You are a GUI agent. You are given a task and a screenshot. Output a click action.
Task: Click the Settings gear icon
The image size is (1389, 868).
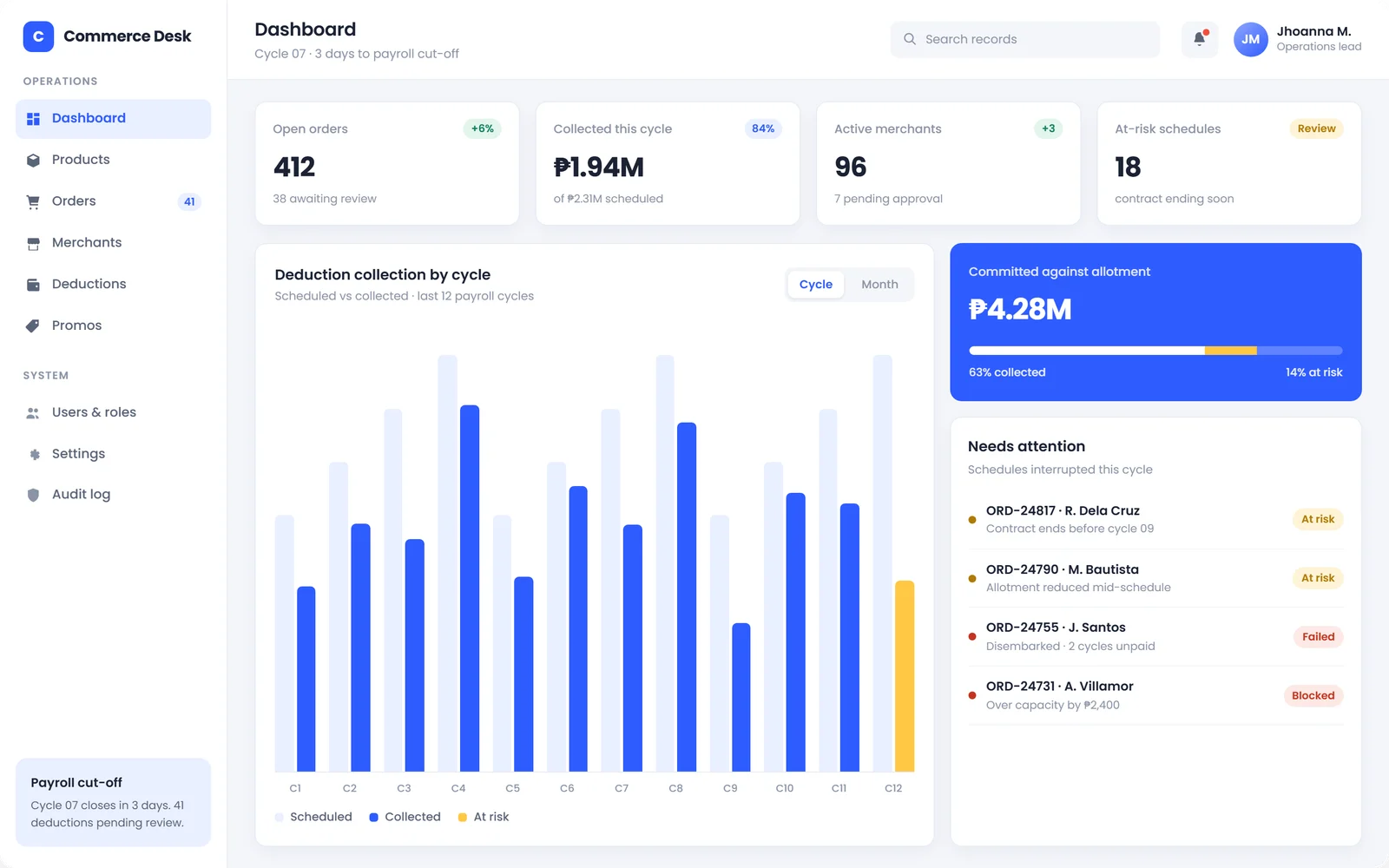(x=33, y=454)
